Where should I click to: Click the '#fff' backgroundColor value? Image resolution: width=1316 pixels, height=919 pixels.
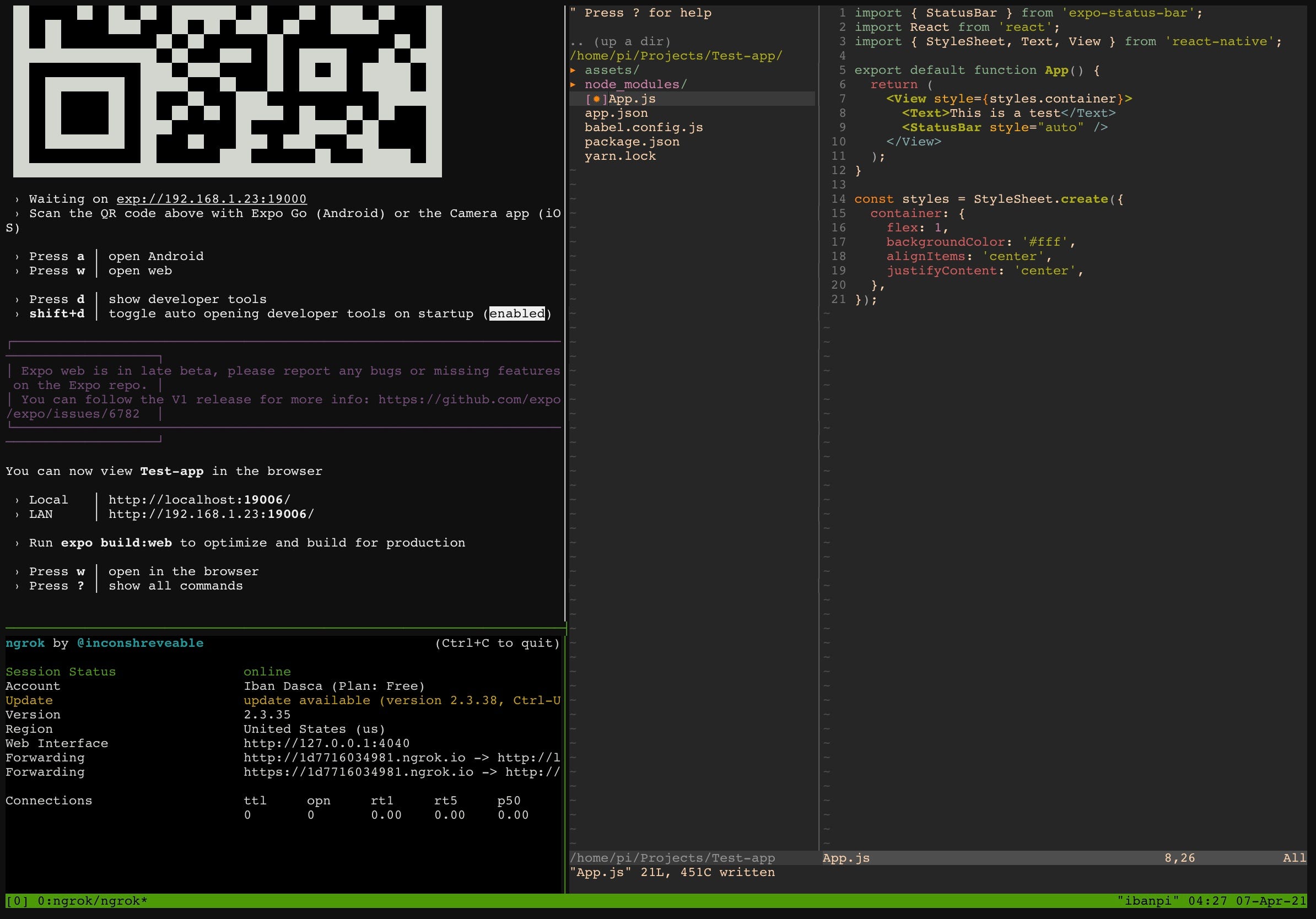[x=1044, y=242]
